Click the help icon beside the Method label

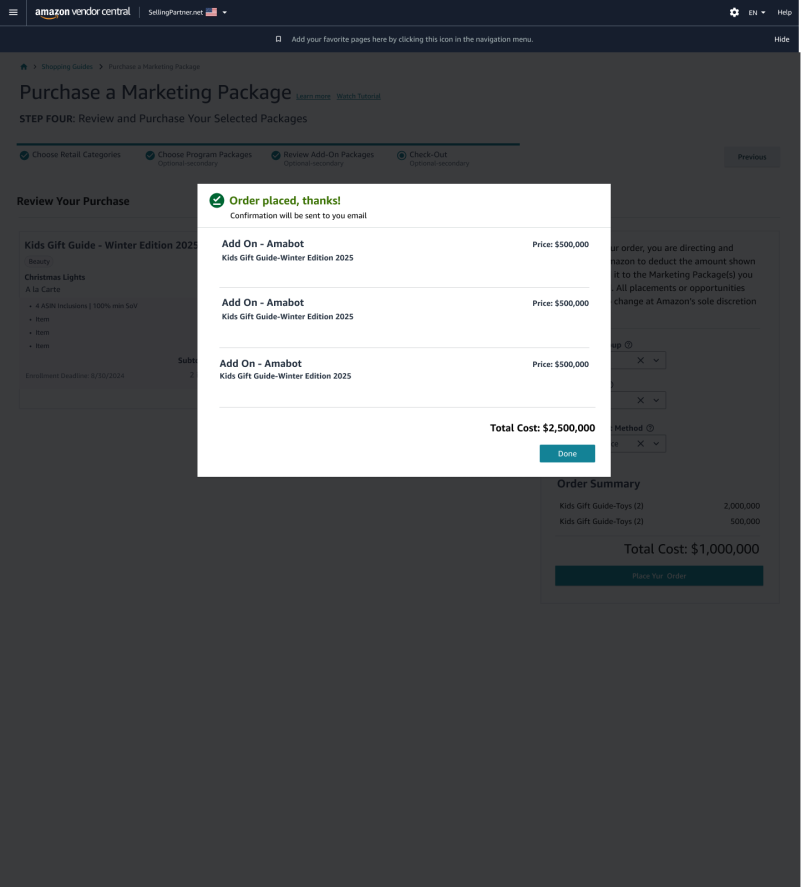click(x=650, y=428)
